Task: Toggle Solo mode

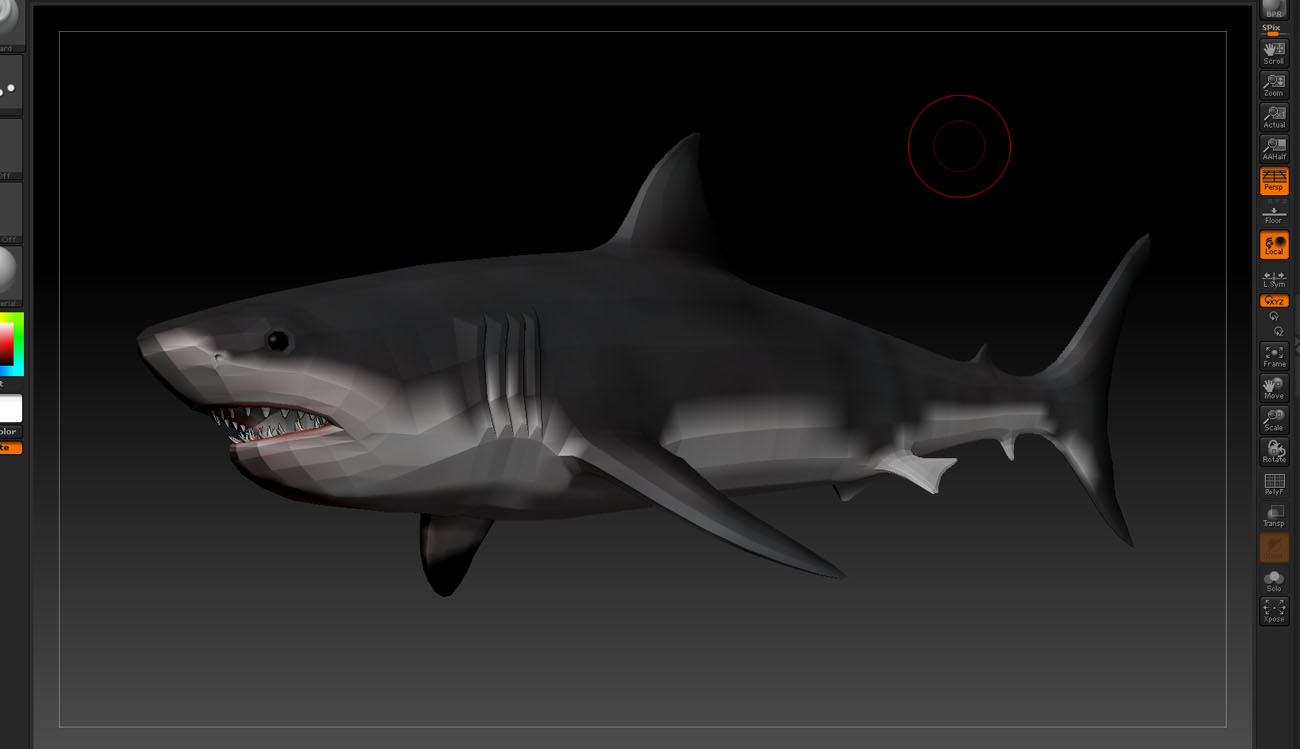Action: point(1273,580)
